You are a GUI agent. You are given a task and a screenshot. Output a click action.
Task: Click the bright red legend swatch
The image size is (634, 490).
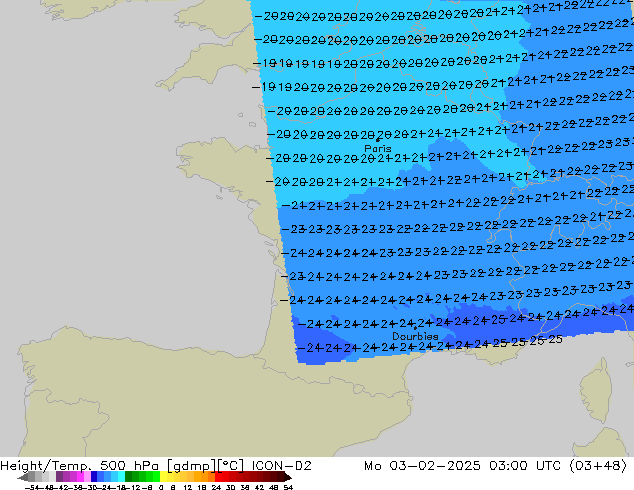(218, 477)
